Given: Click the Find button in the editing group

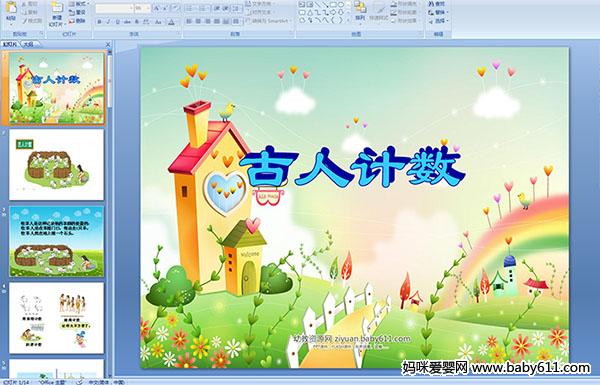Looking at the screenshot, I should pyautogui.click(x=437, y=4).
